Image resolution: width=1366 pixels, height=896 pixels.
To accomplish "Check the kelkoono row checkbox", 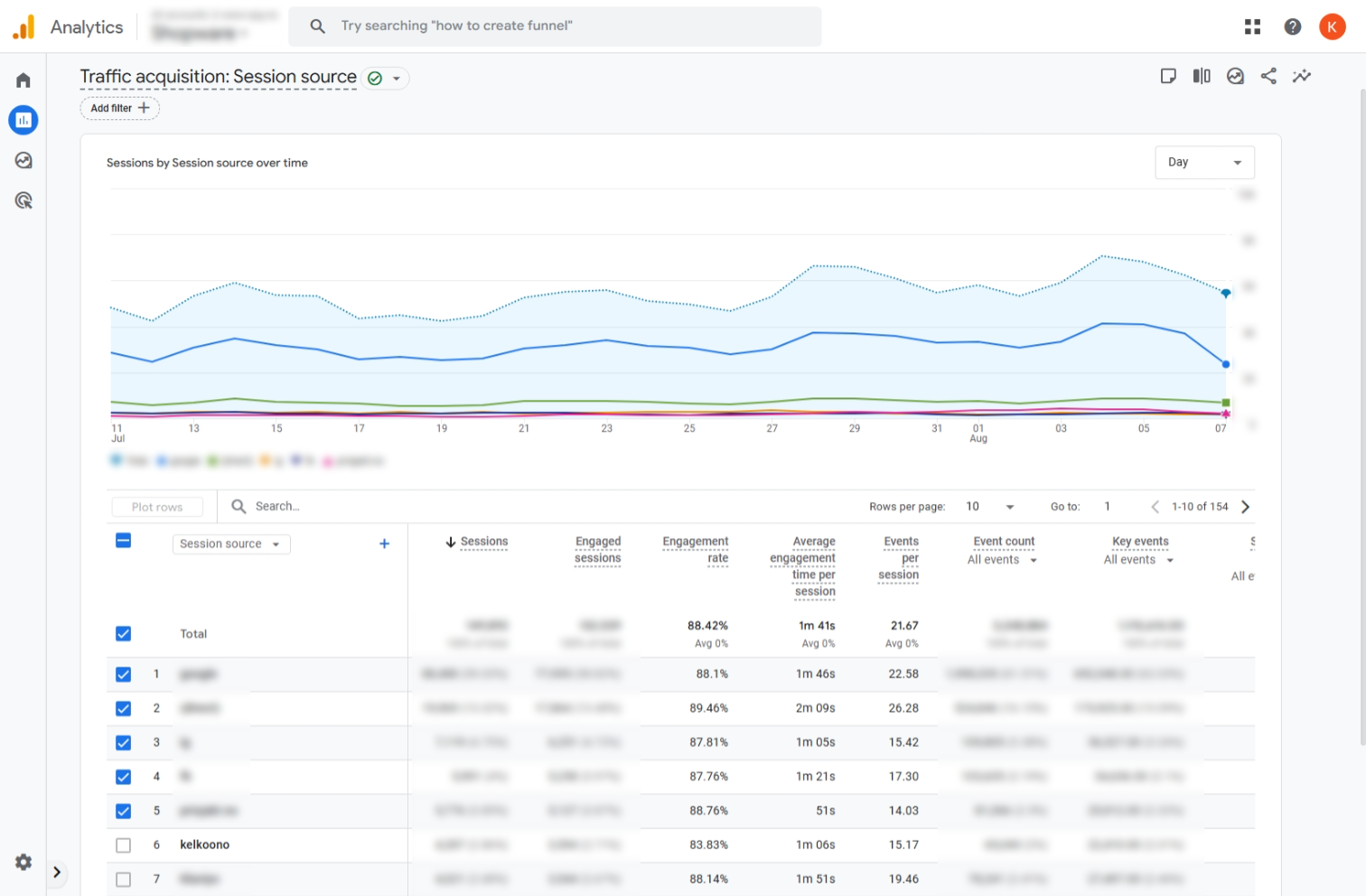I will (x=124, y=845).
